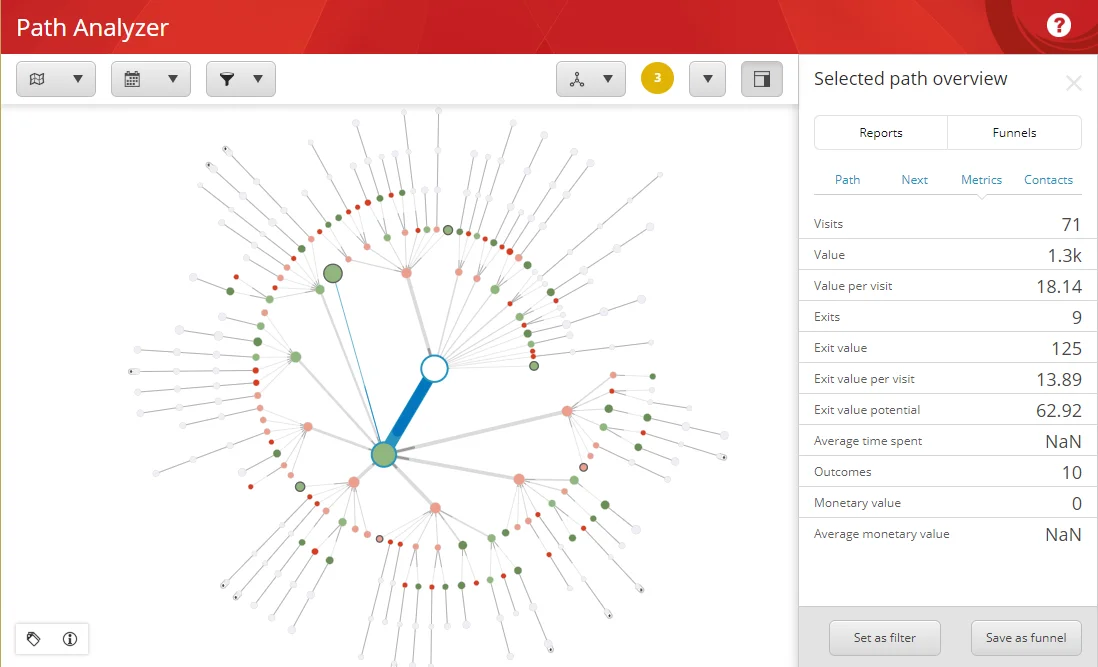This screenshot has width=1098, height=667.
Task: Open the dropdown next to the yellow badge
Action: coord(707,79)
